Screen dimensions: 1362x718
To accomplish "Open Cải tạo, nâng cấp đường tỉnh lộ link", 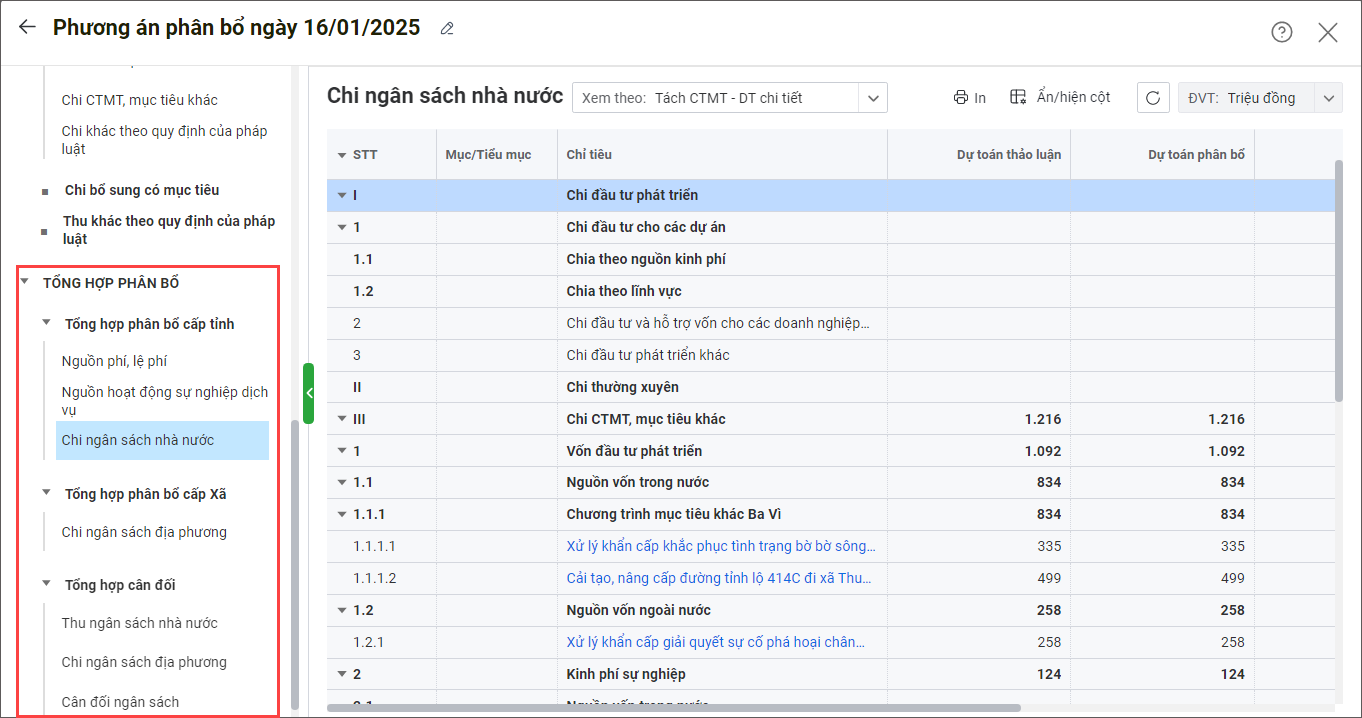I will 720,578.
